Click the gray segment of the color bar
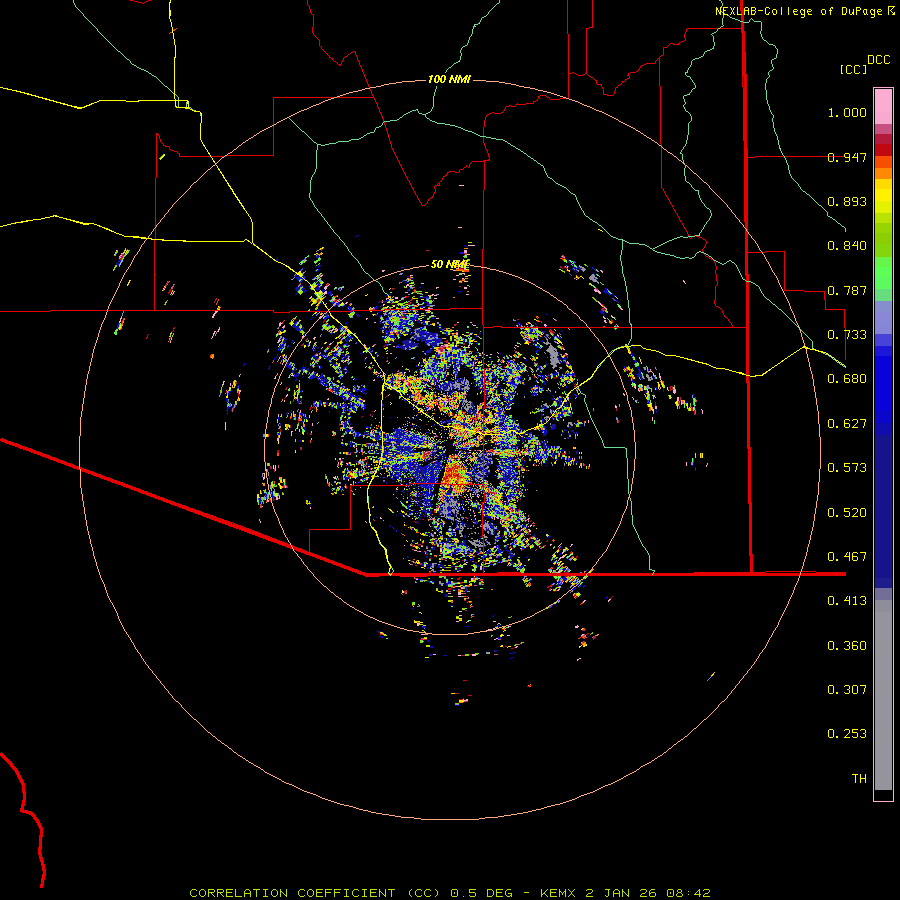This screenshot has height=900, width=900. click(x=883, y=695)
